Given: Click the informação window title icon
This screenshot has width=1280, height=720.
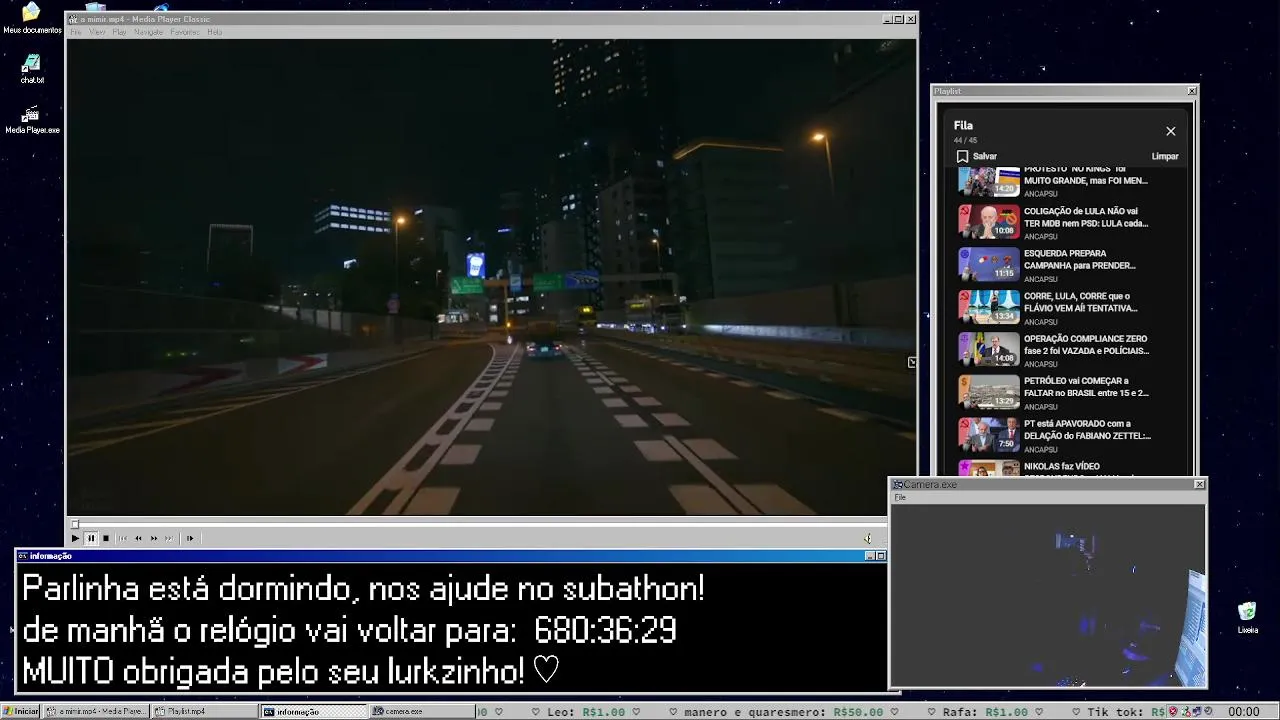Looking at the screenshot, I should click(23, 556).
